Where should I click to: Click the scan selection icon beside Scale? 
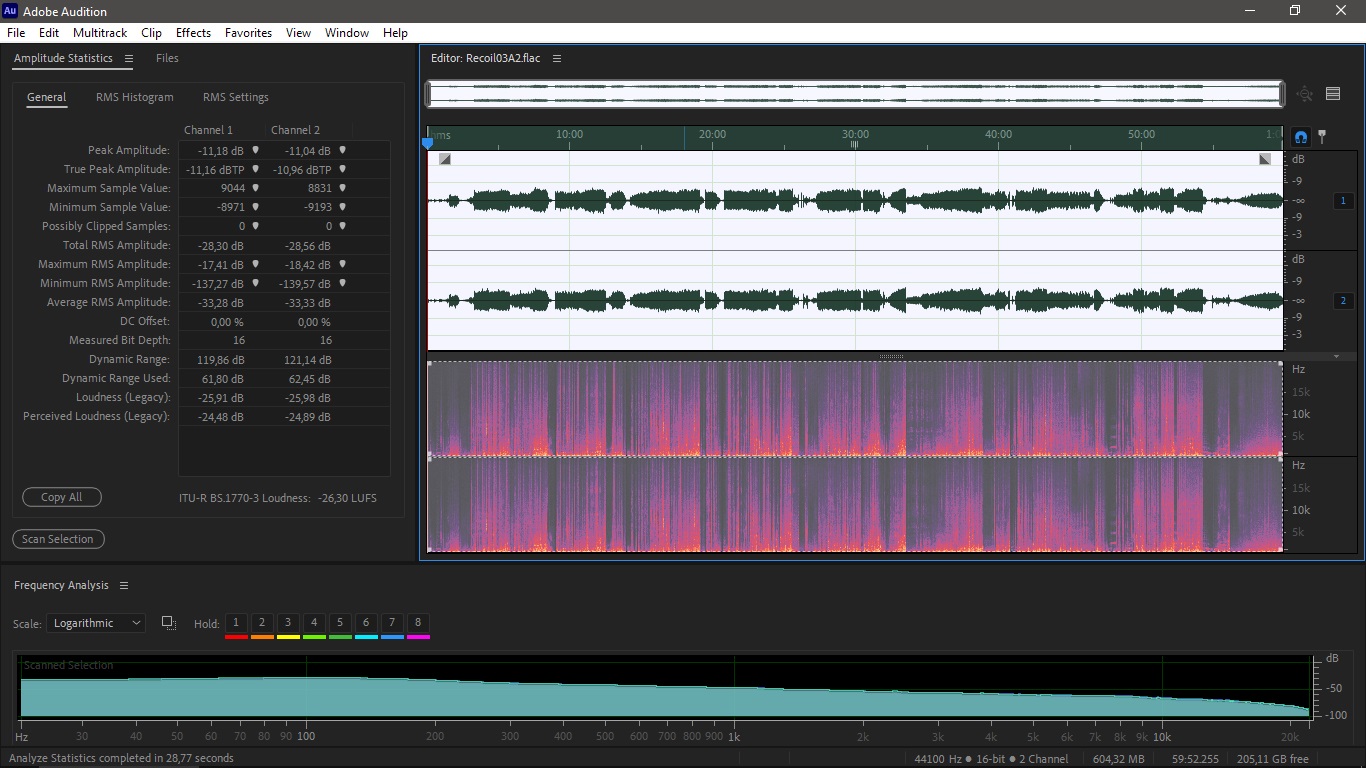(169, 622)
